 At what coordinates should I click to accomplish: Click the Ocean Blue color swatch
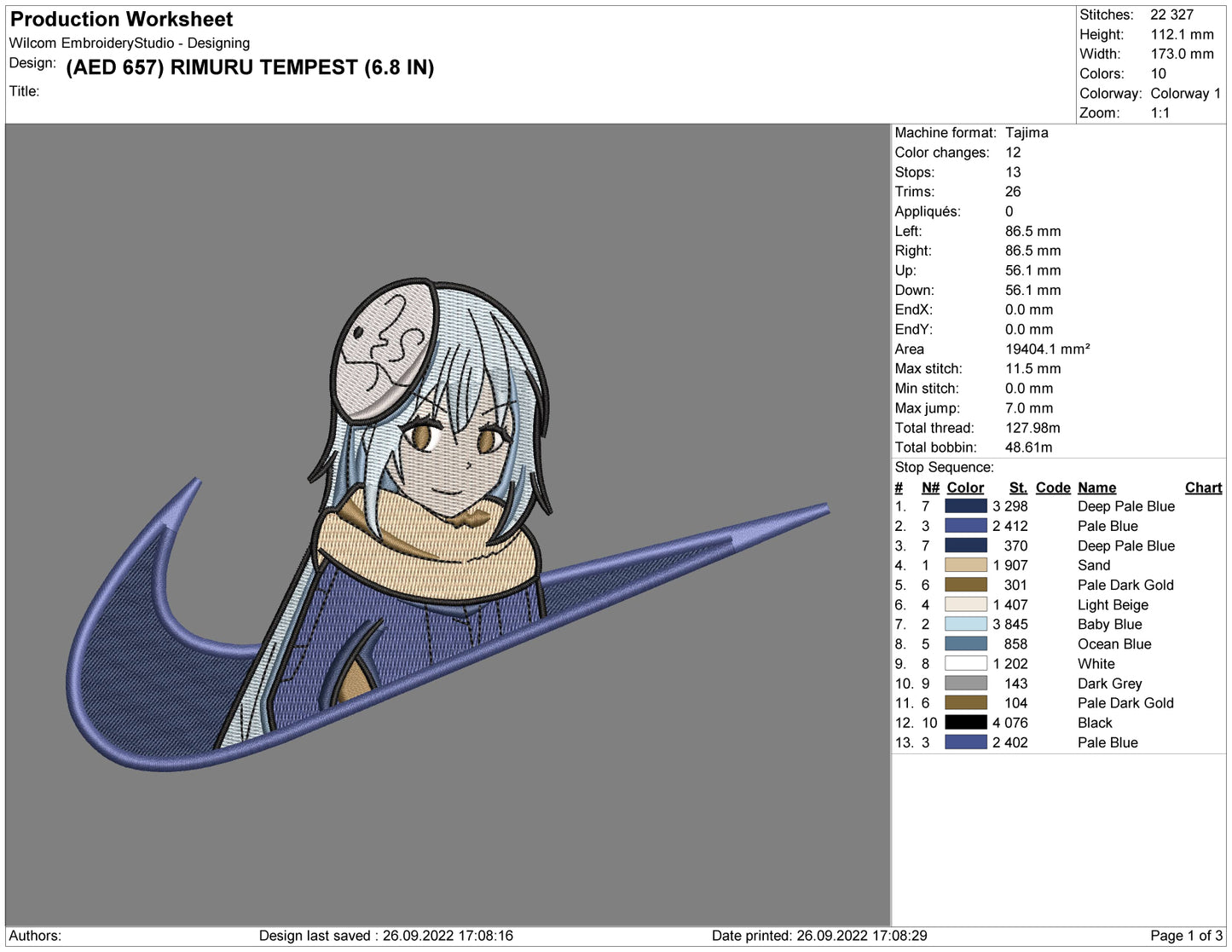pyautogui.click(x=965, y=643)
